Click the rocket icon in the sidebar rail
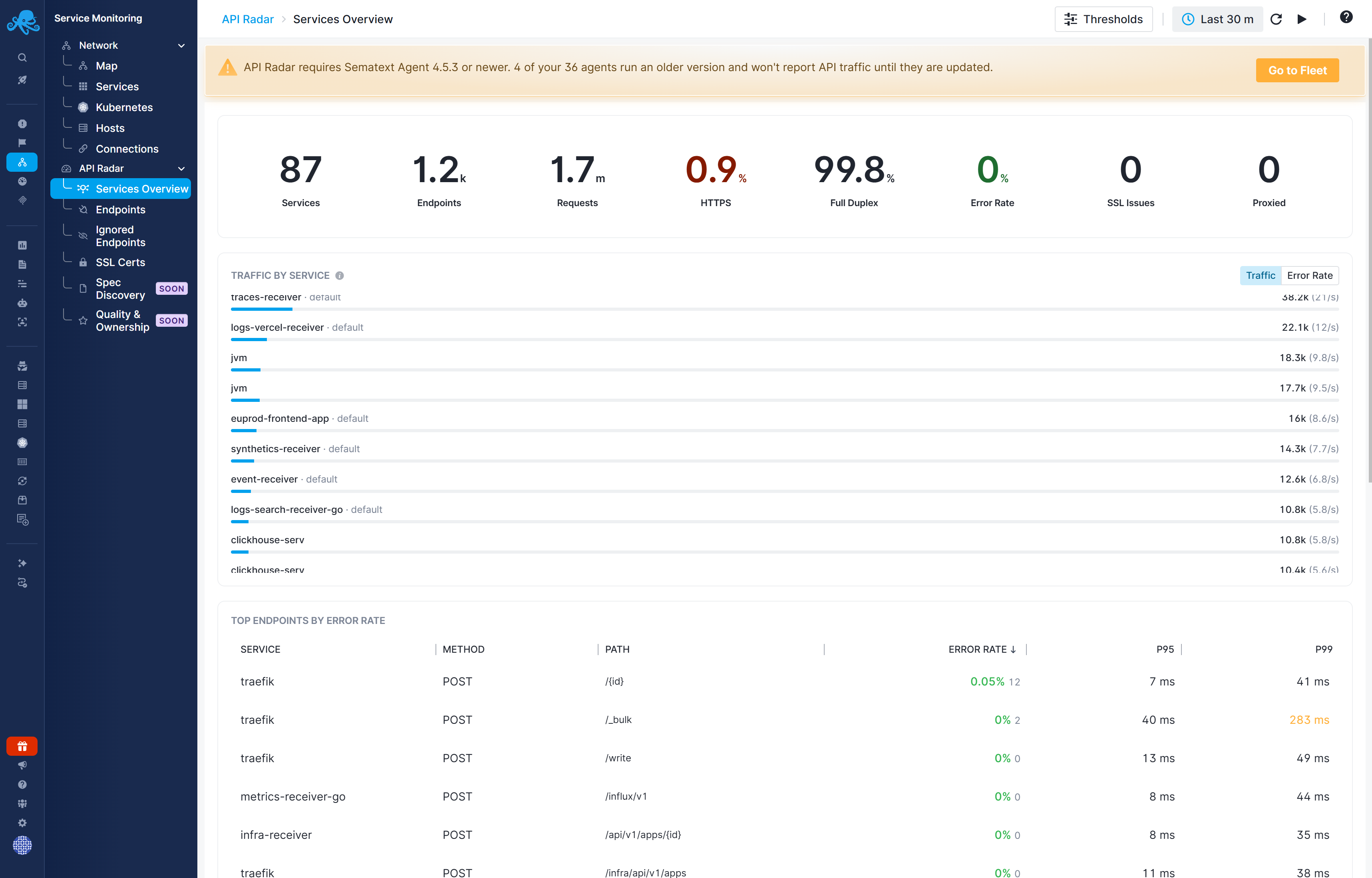1372x878 pixels. coord(22,80)
